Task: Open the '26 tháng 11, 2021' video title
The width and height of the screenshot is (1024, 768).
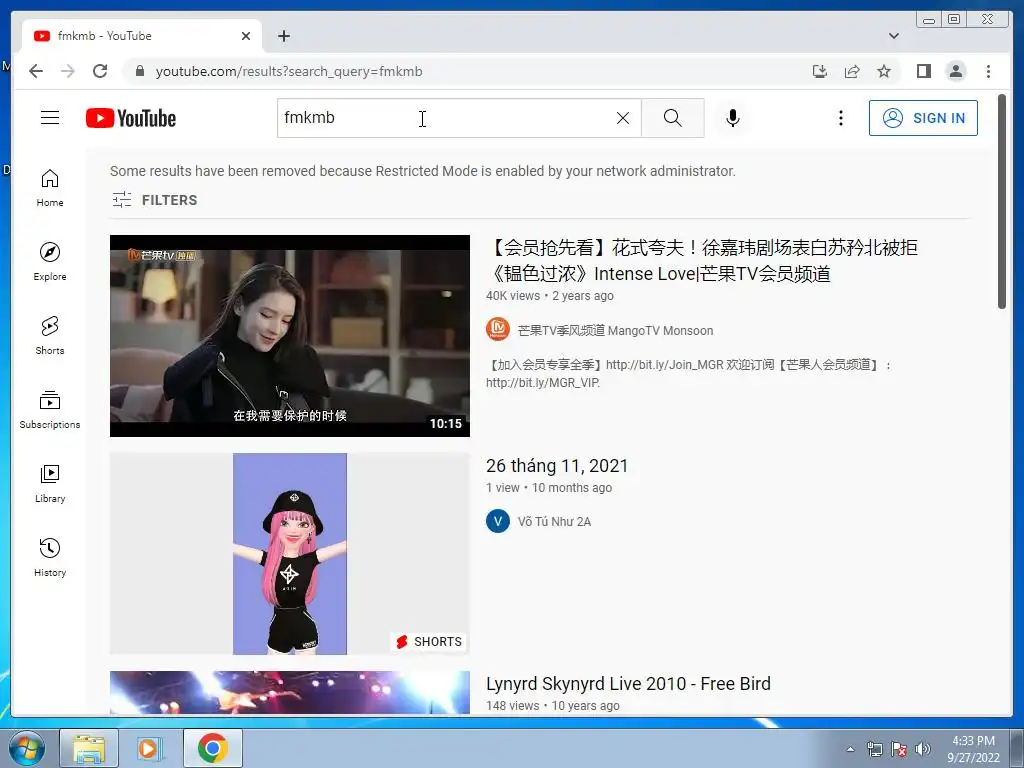Action: pyautogui.click(x=557, y=466)
